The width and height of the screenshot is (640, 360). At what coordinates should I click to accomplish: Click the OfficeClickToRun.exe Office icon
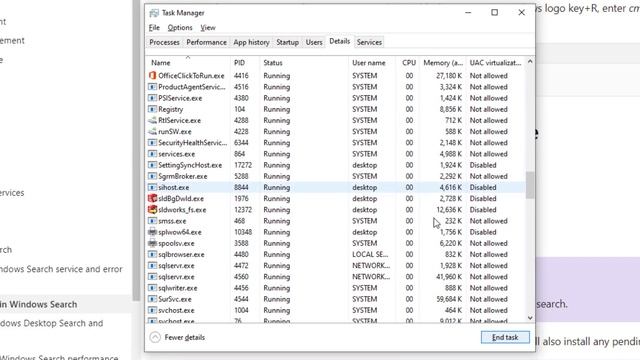tap(152, 76)
